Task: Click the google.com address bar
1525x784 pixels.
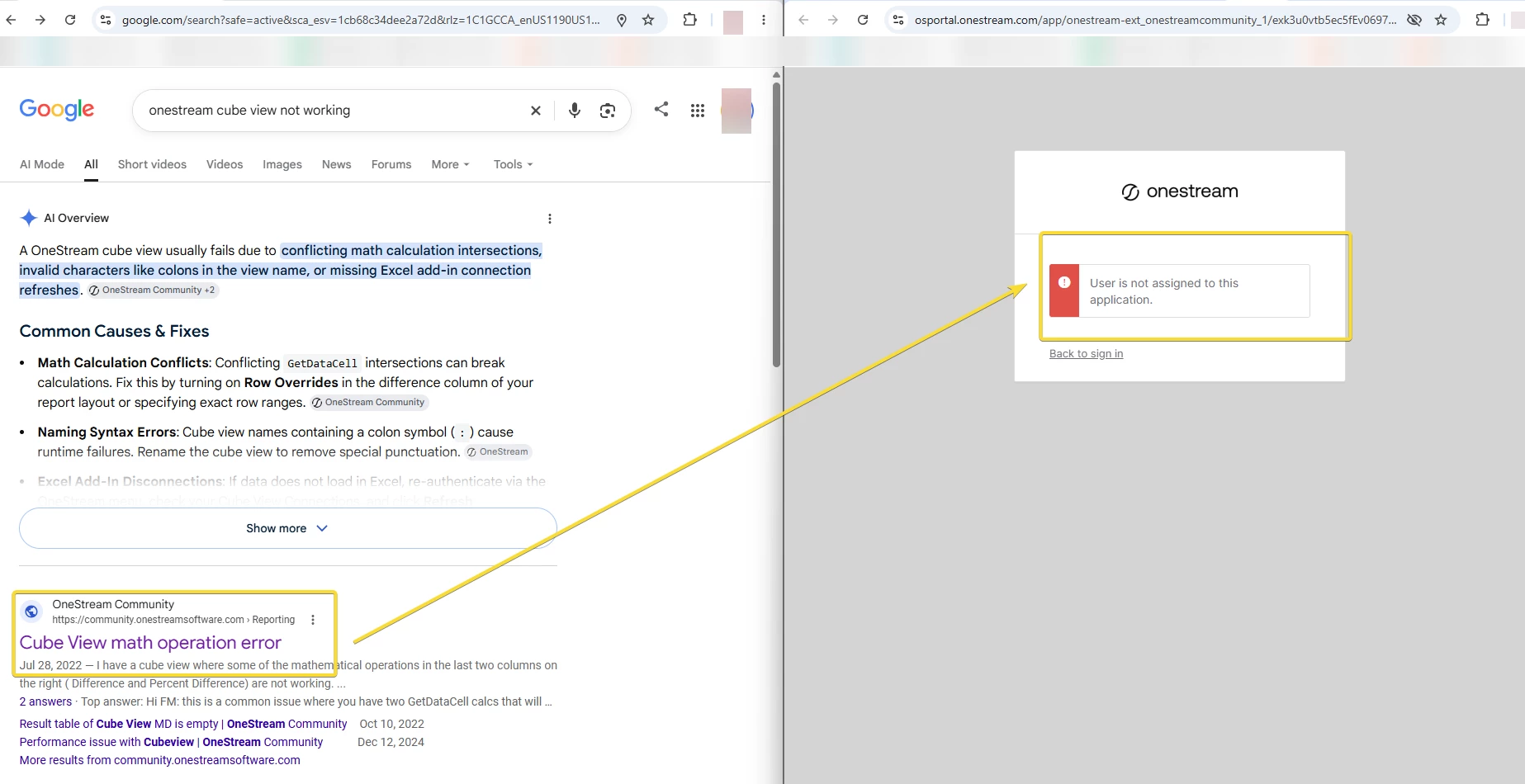Action: click(361, 20)
